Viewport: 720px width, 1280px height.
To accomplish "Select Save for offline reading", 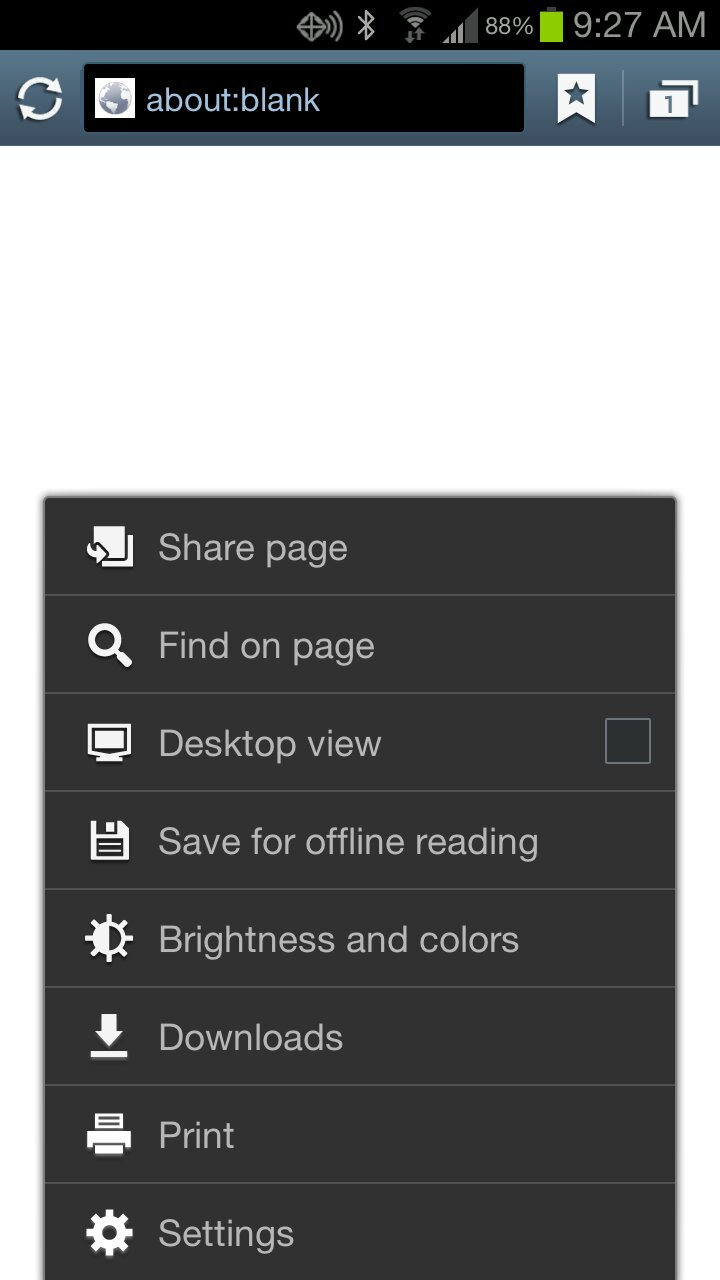I will pos(347,841).
